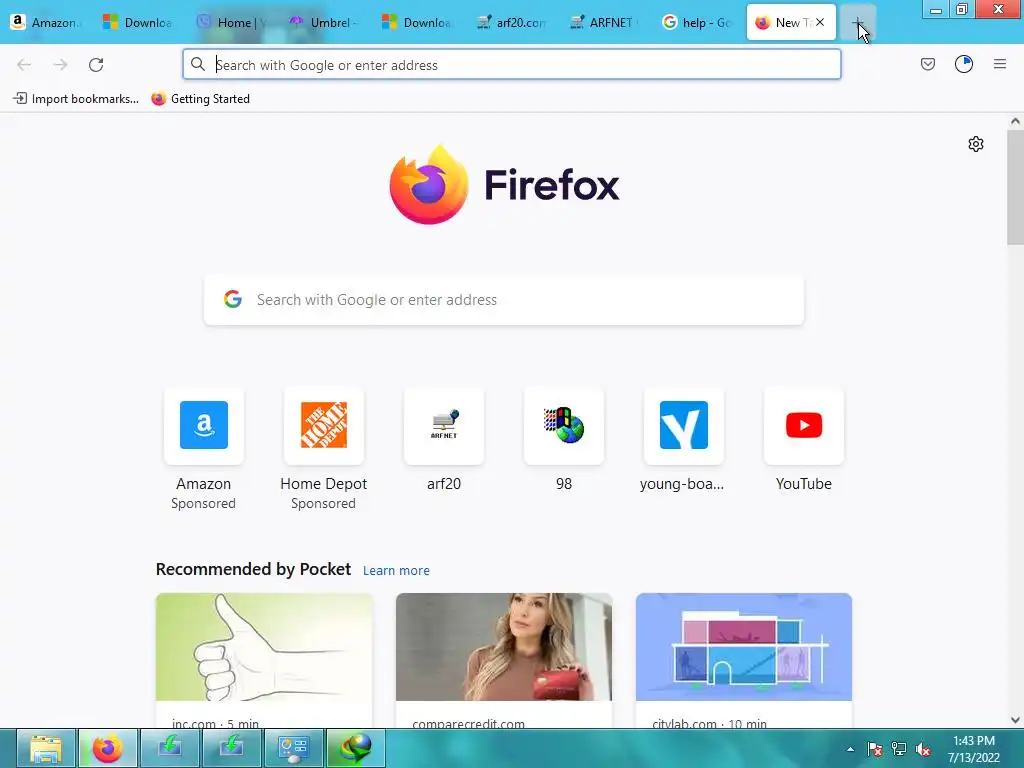The width and height of the screenshot is (1024, 768).
Task: Reload the current page
Action: click(96, 65)
